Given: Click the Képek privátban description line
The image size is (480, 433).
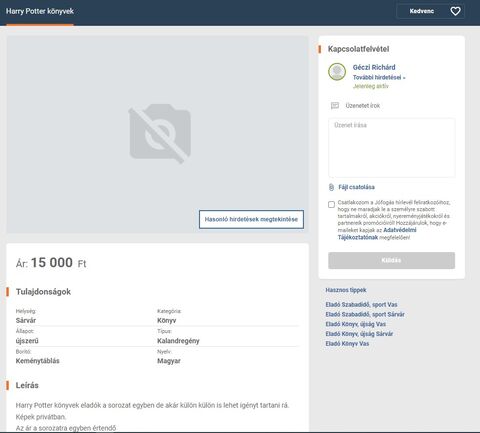Looking at the screenshot, I should coord(41,417).
